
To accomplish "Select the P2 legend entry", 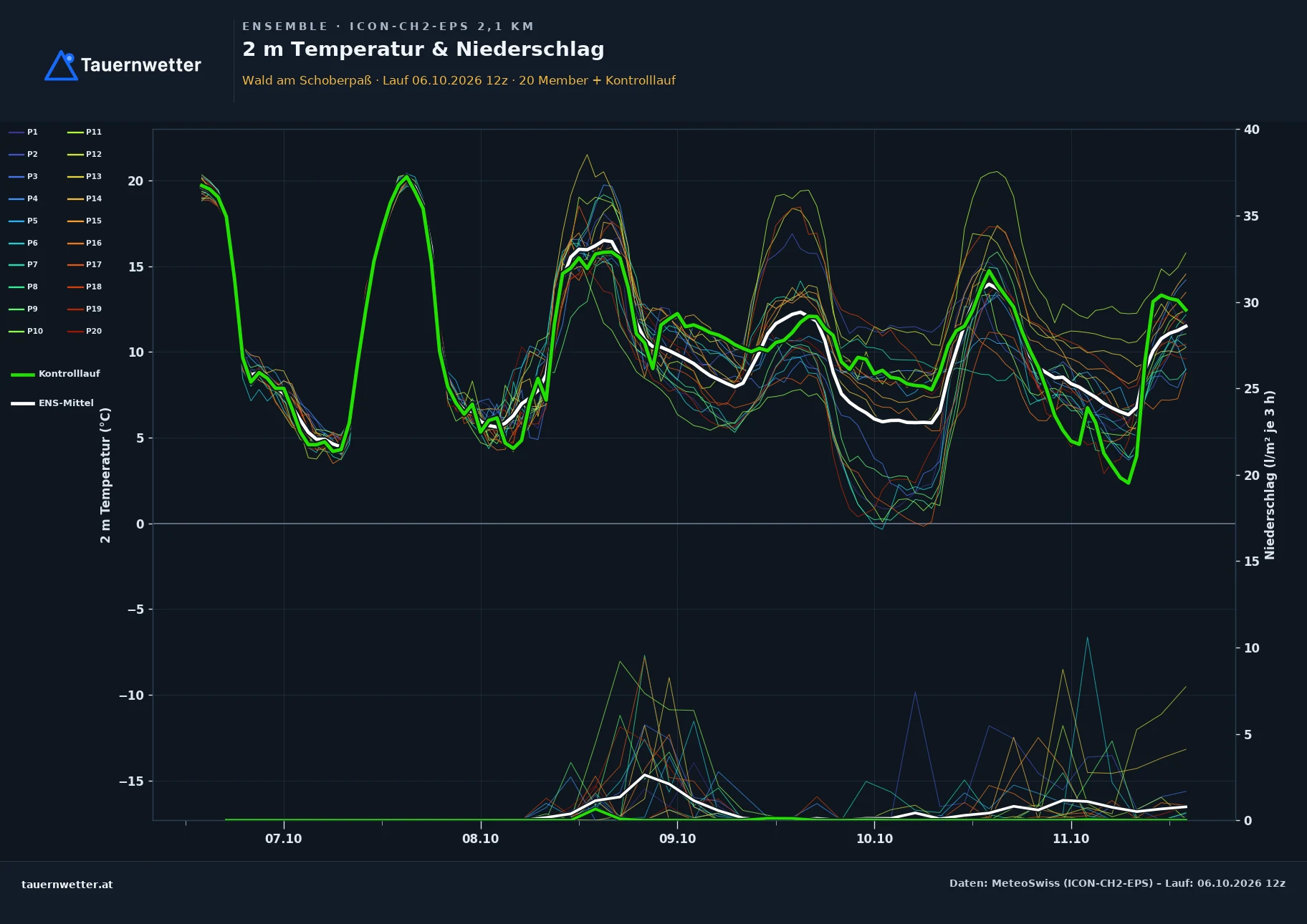I will [x=23, y=155].
